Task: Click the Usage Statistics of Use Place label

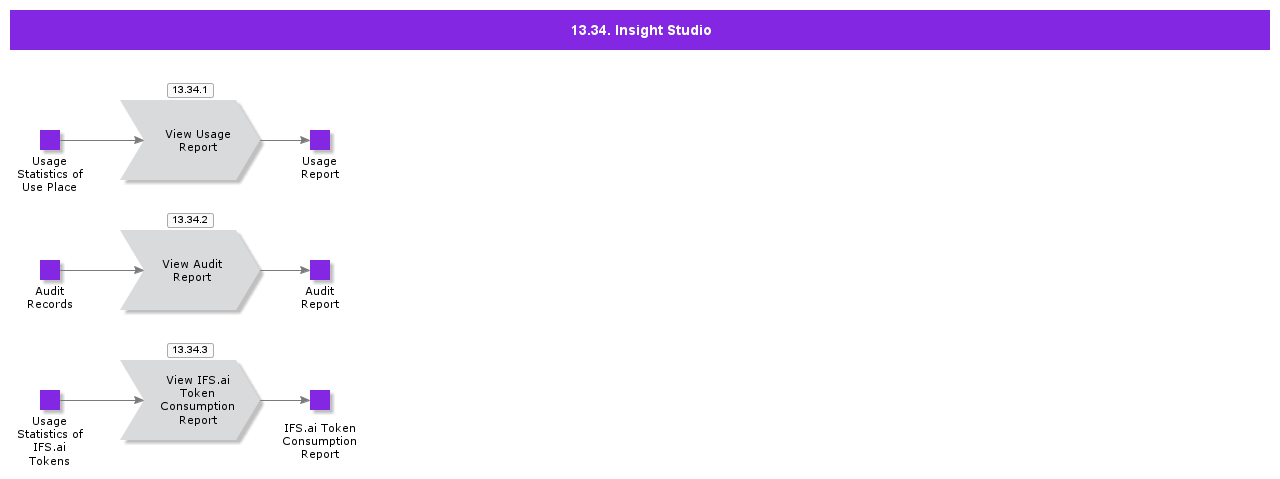Action: click(50, 174)
